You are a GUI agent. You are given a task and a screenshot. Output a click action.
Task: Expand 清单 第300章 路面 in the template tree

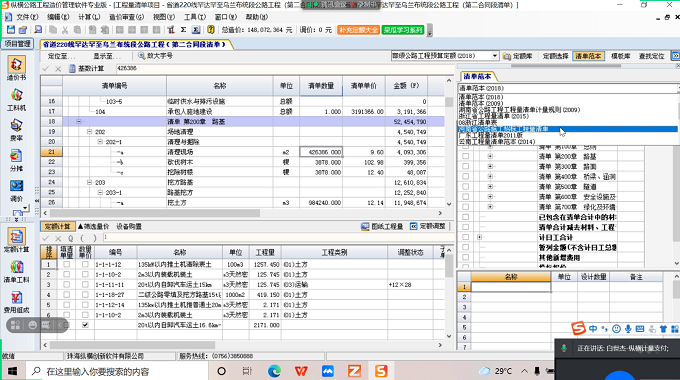[490, 167]
